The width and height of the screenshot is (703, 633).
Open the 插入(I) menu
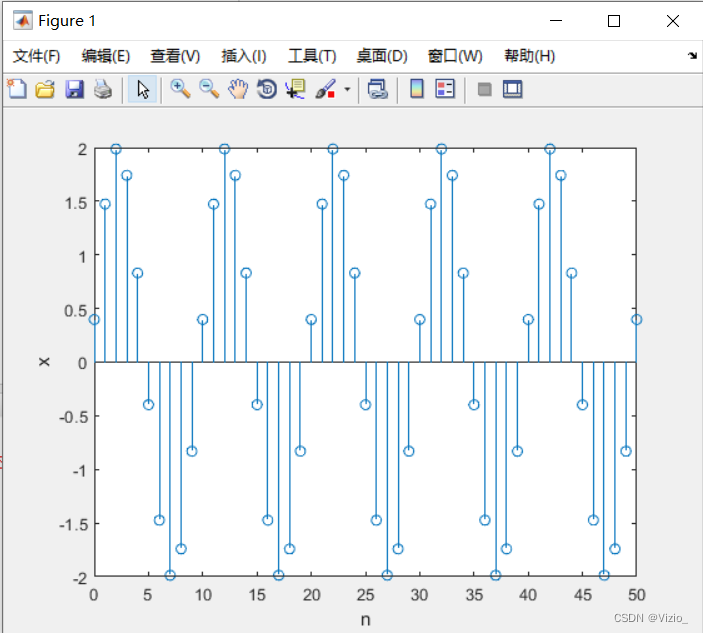coord(244,56)
